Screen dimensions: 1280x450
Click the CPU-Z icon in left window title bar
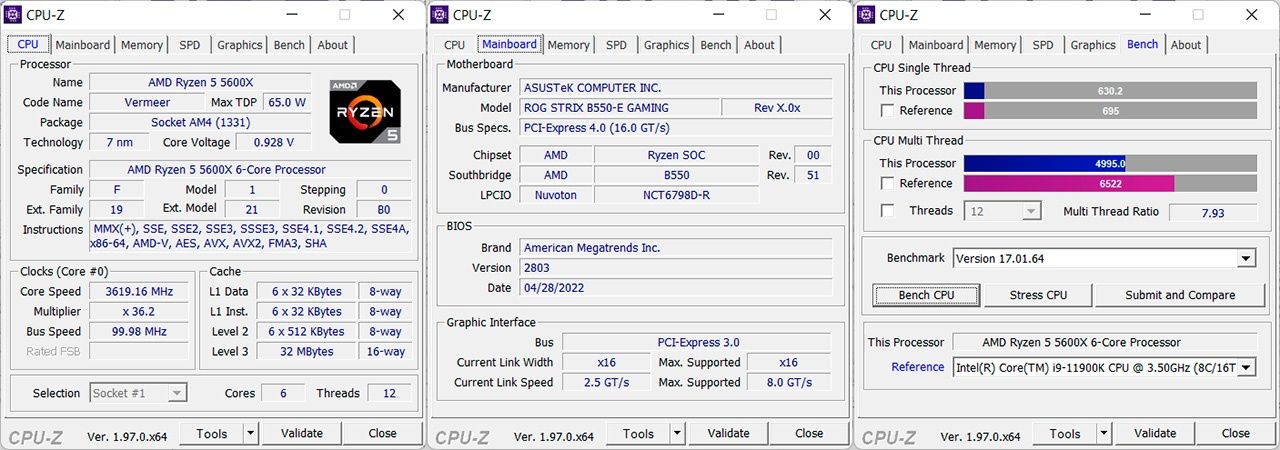point(15,15)
